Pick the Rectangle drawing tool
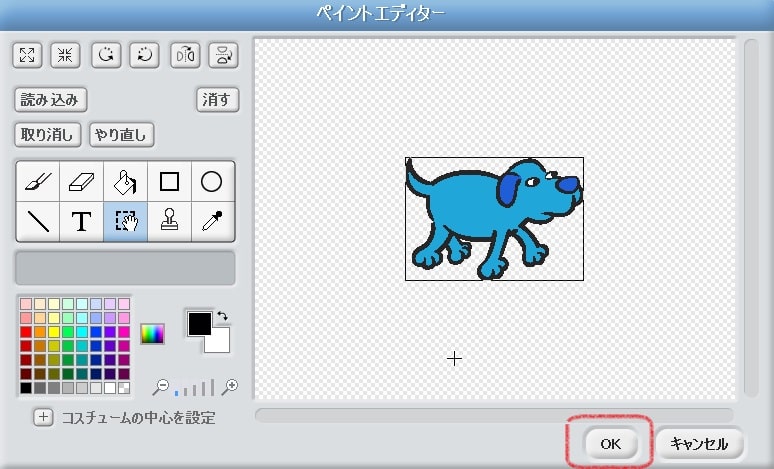 169,182
